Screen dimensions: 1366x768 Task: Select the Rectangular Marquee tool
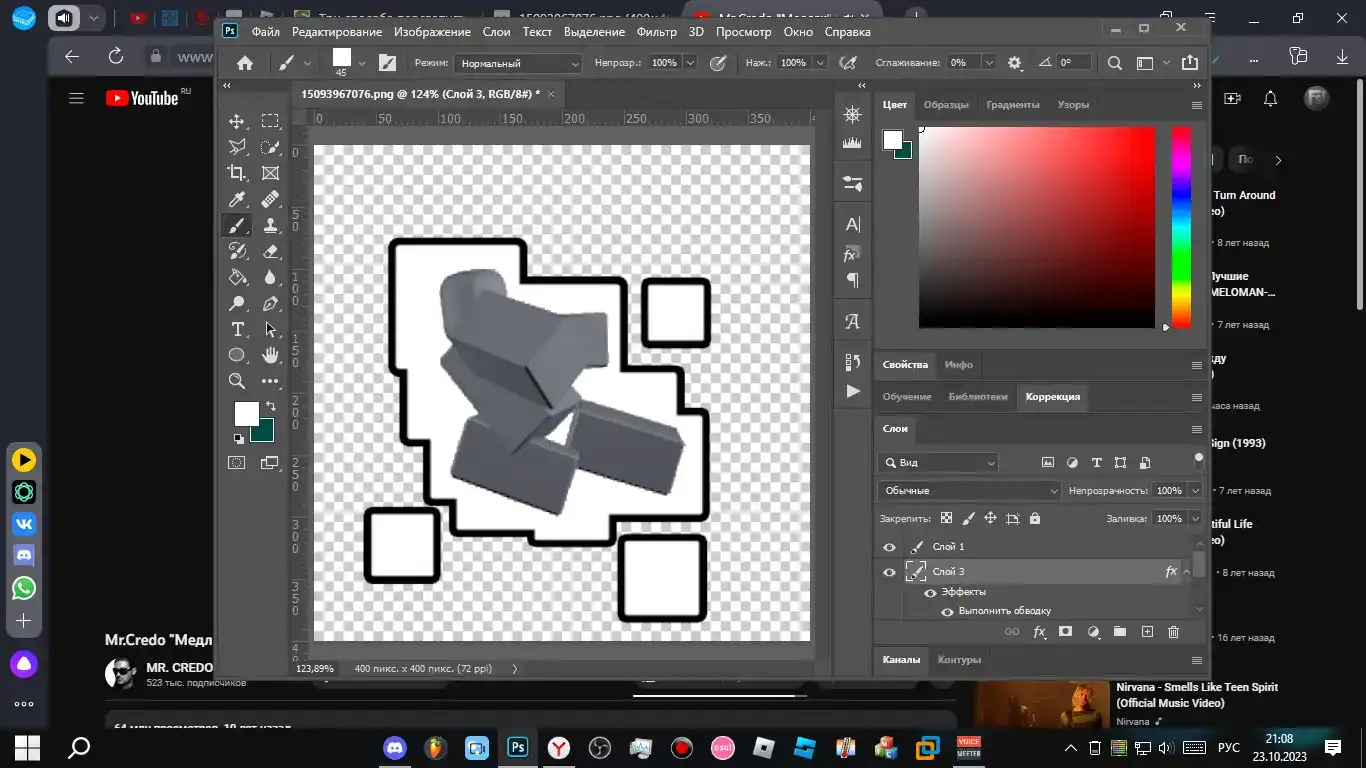[270, 121]
